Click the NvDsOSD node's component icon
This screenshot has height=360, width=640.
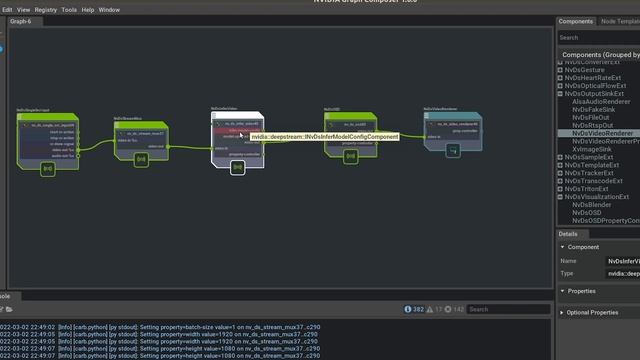point(350,156)
